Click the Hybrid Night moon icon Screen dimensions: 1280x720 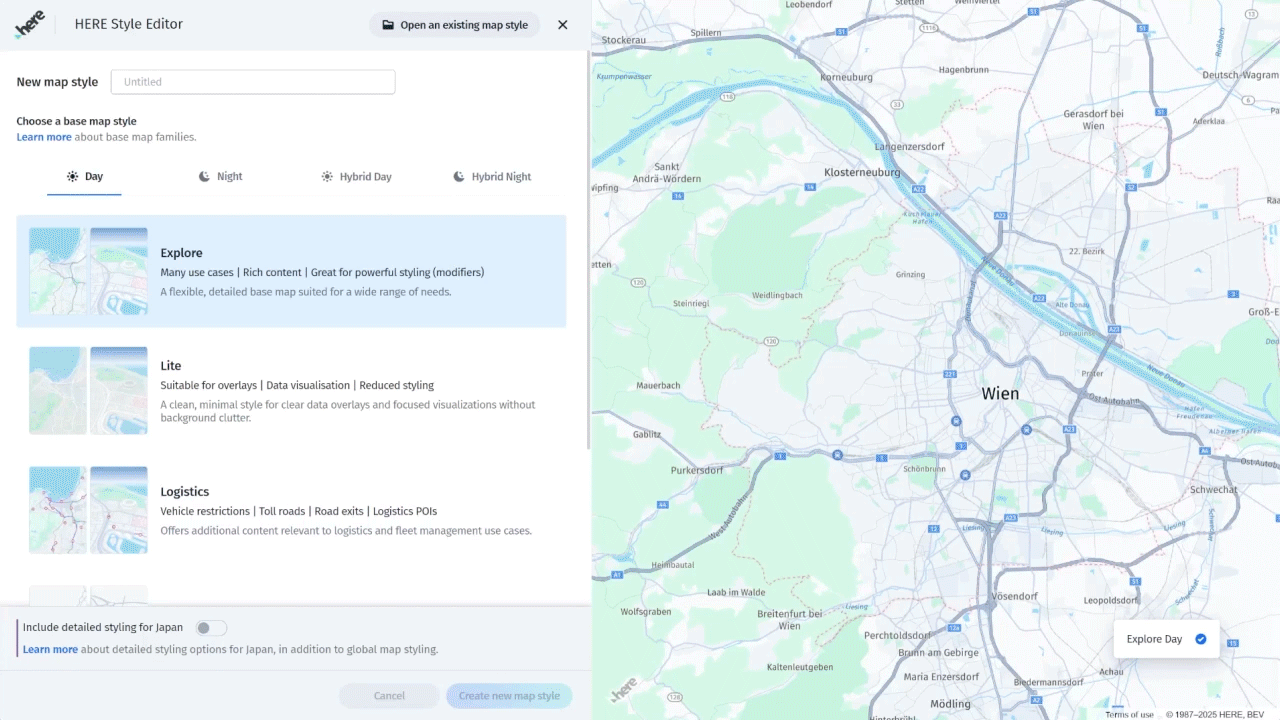pos(459,177)
